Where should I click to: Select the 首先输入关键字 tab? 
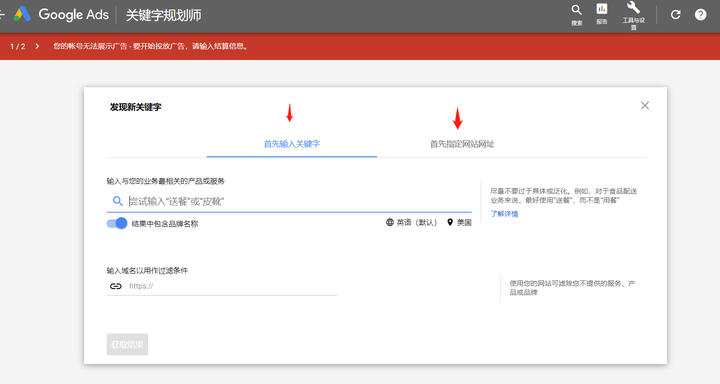pyautogui.click(x=292, y=144)
